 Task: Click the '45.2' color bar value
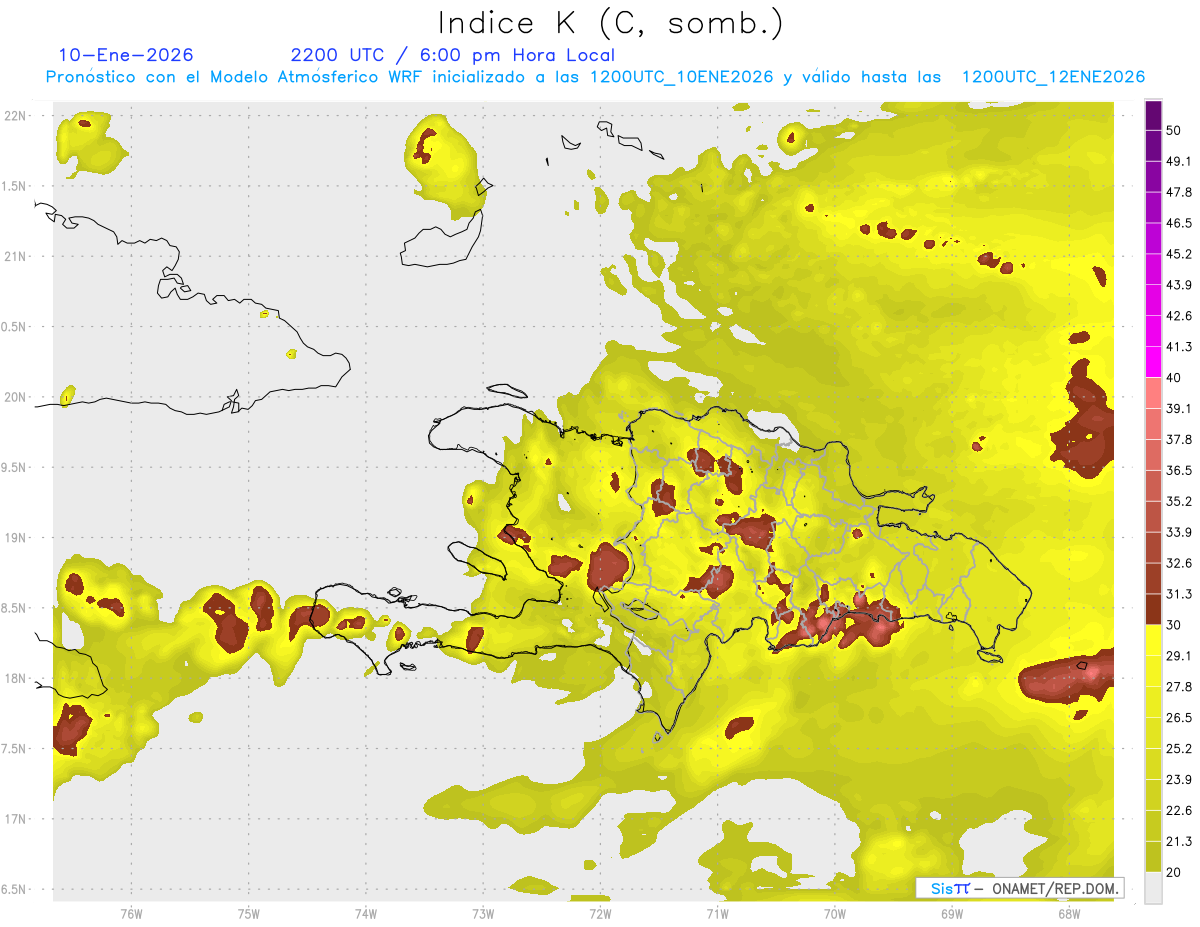coord(1179,254)
